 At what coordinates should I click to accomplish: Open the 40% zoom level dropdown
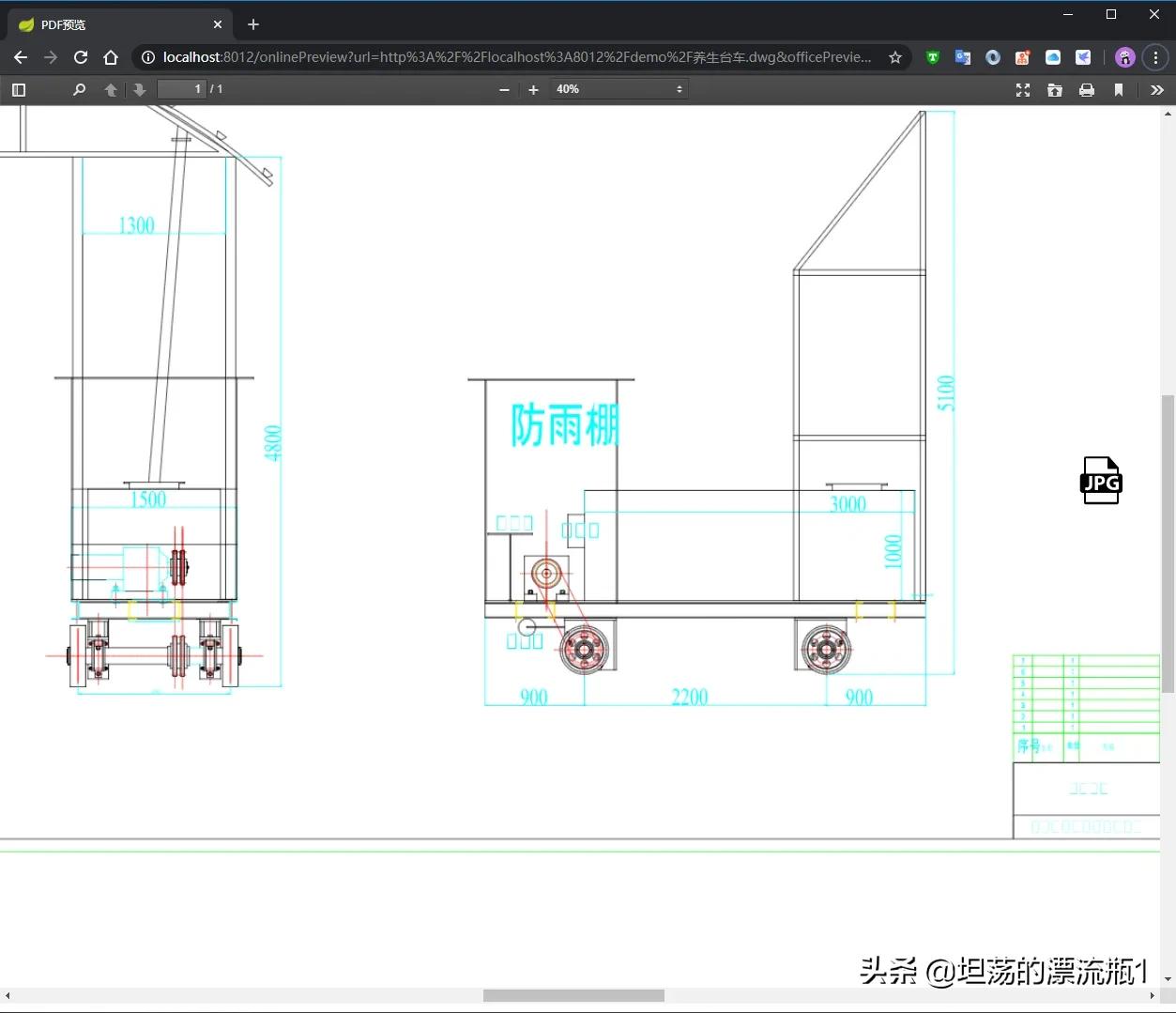619,89
